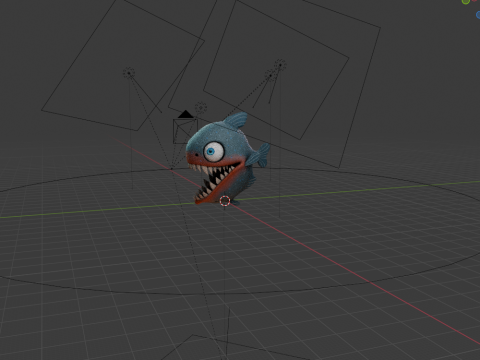
Task: Click the 3D cursor under the fish
Action: [x=225, y=201]
